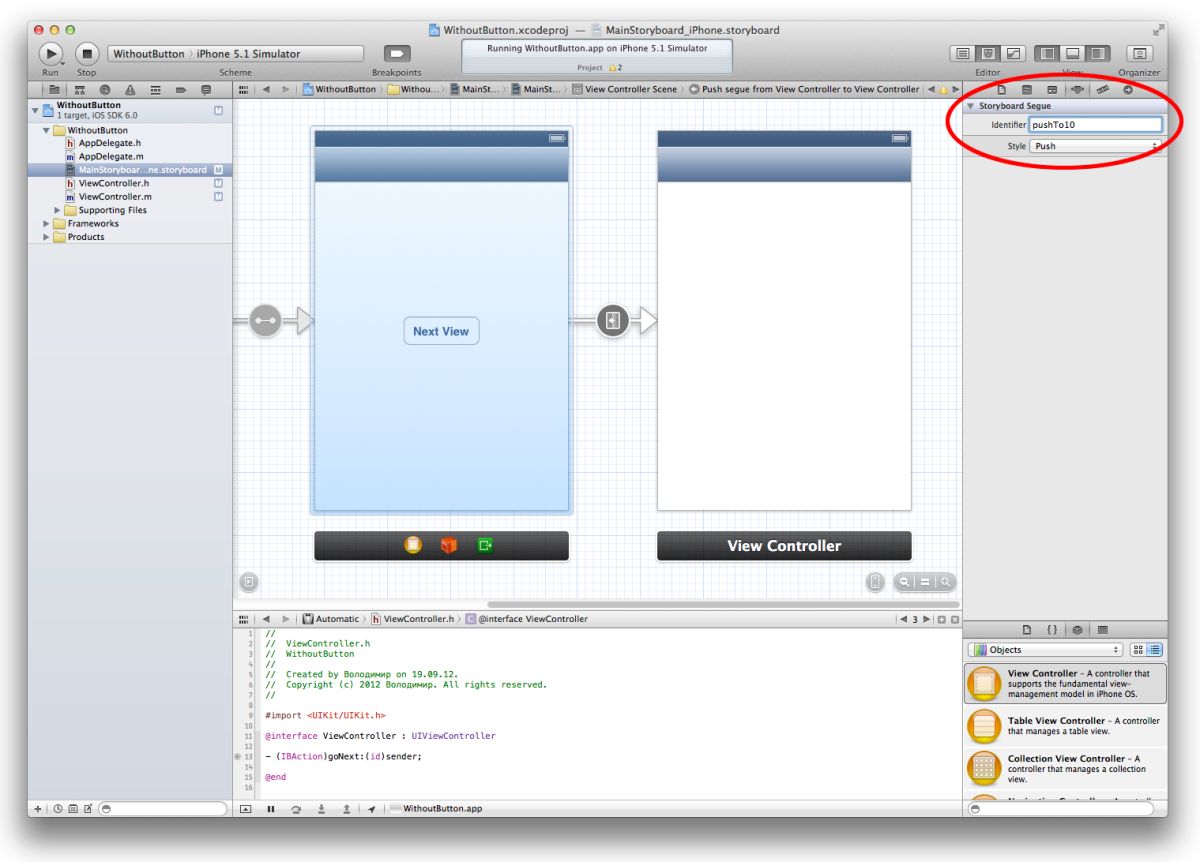Open the Size inspector tab

tap(1103, 89)
